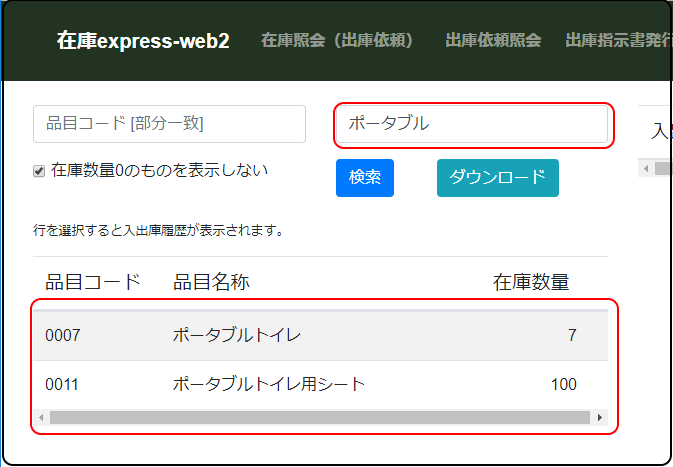
Task: Click the stock quantity 100 cell
Action: (563, 384)
